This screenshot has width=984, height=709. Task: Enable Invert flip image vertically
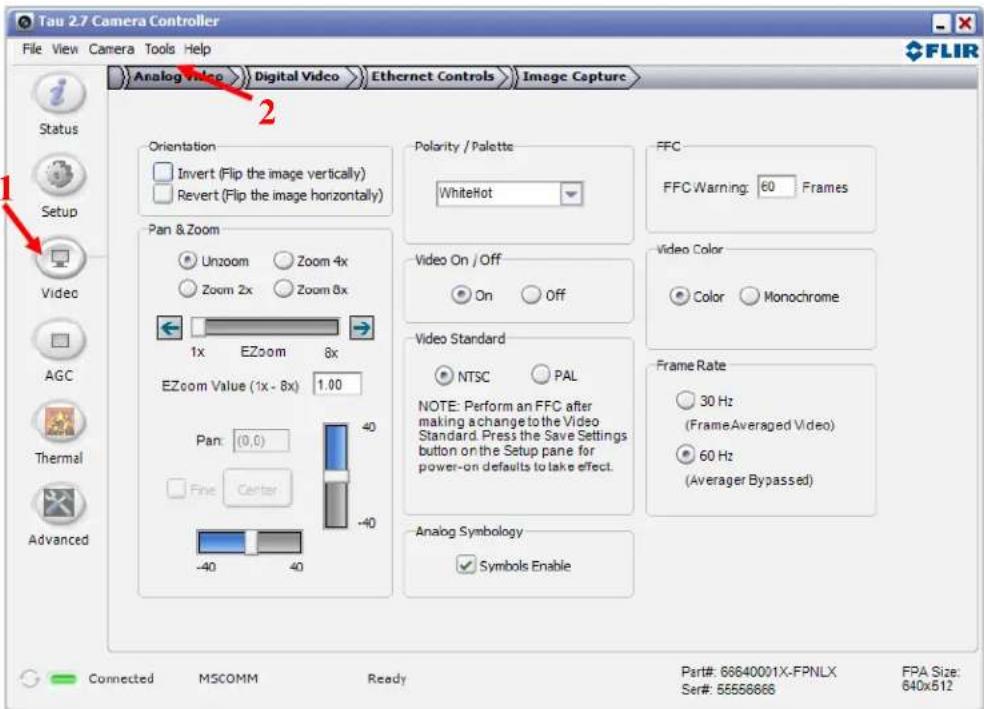163,173
